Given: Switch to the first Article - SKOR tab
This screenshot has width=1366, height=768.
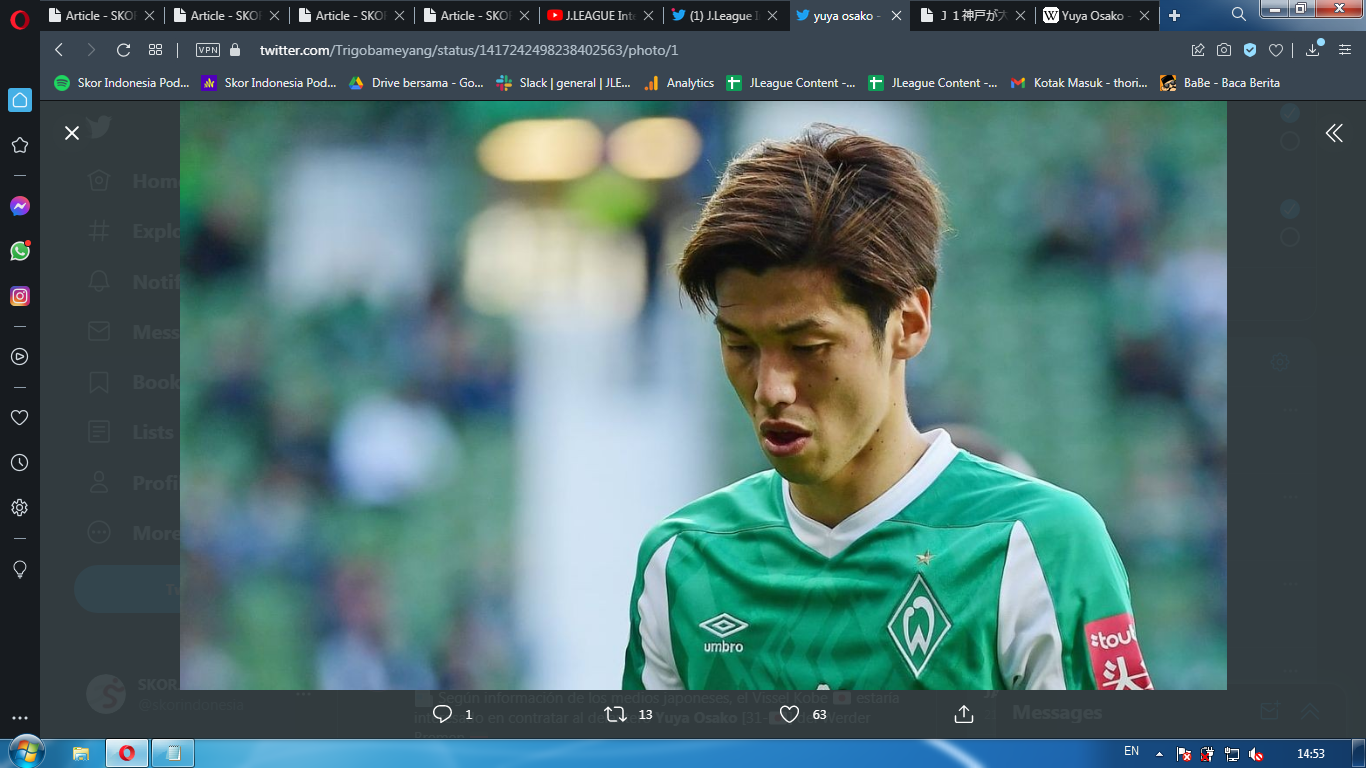Looking at the screenshot, I should [x=100, y=15].
